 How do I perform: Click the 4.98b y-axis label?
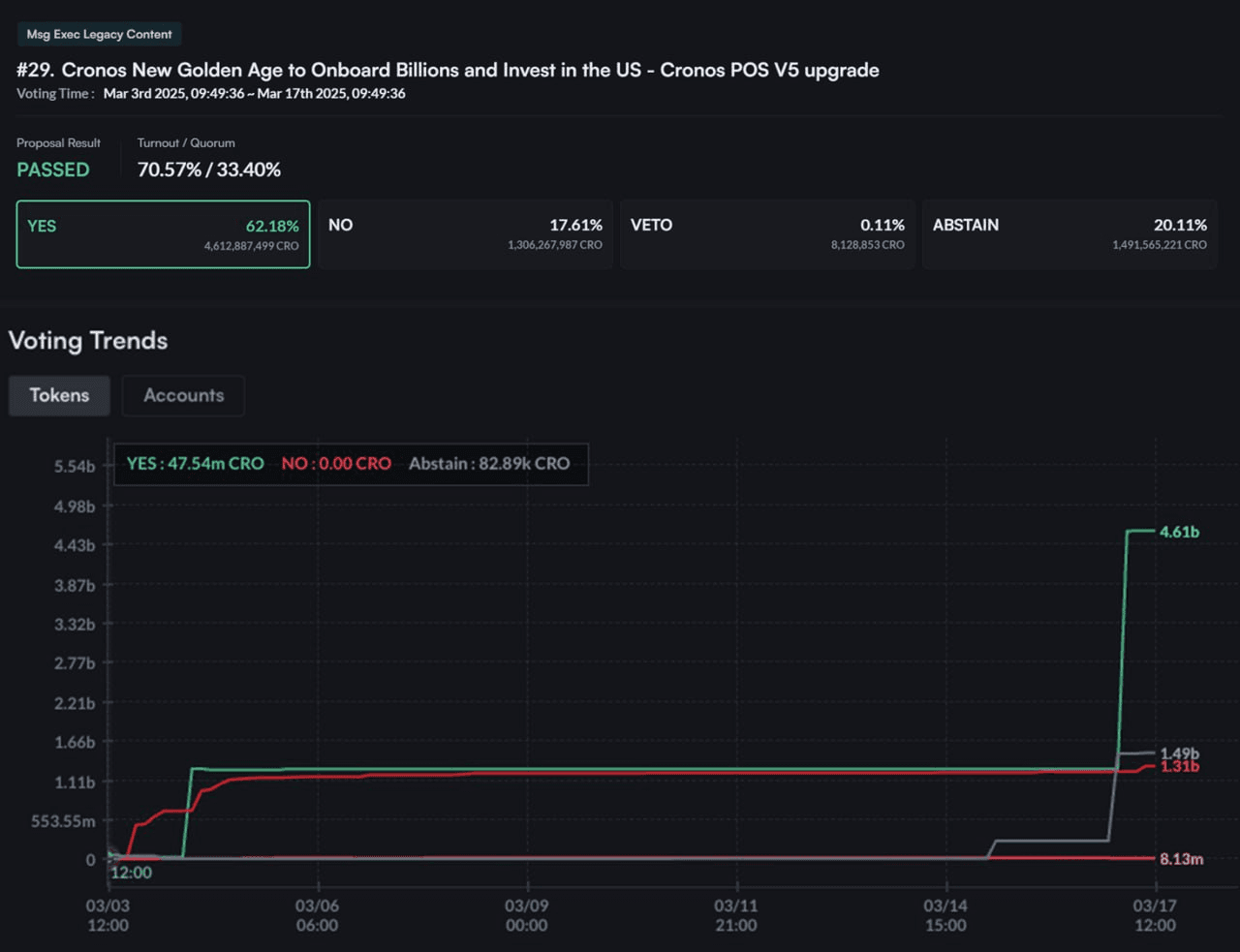(75, 507)
